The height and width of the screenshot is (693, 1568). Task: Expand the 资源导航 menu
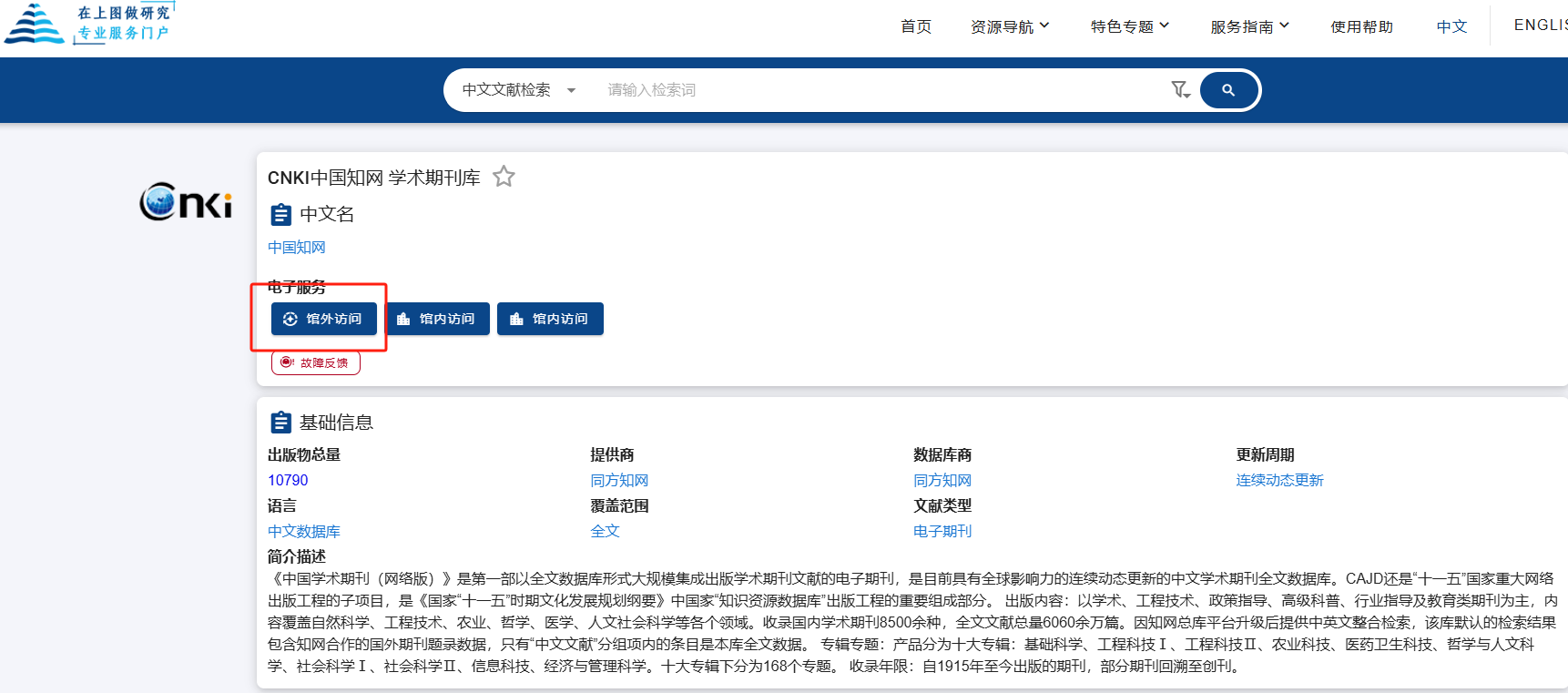click(1010, 26)
